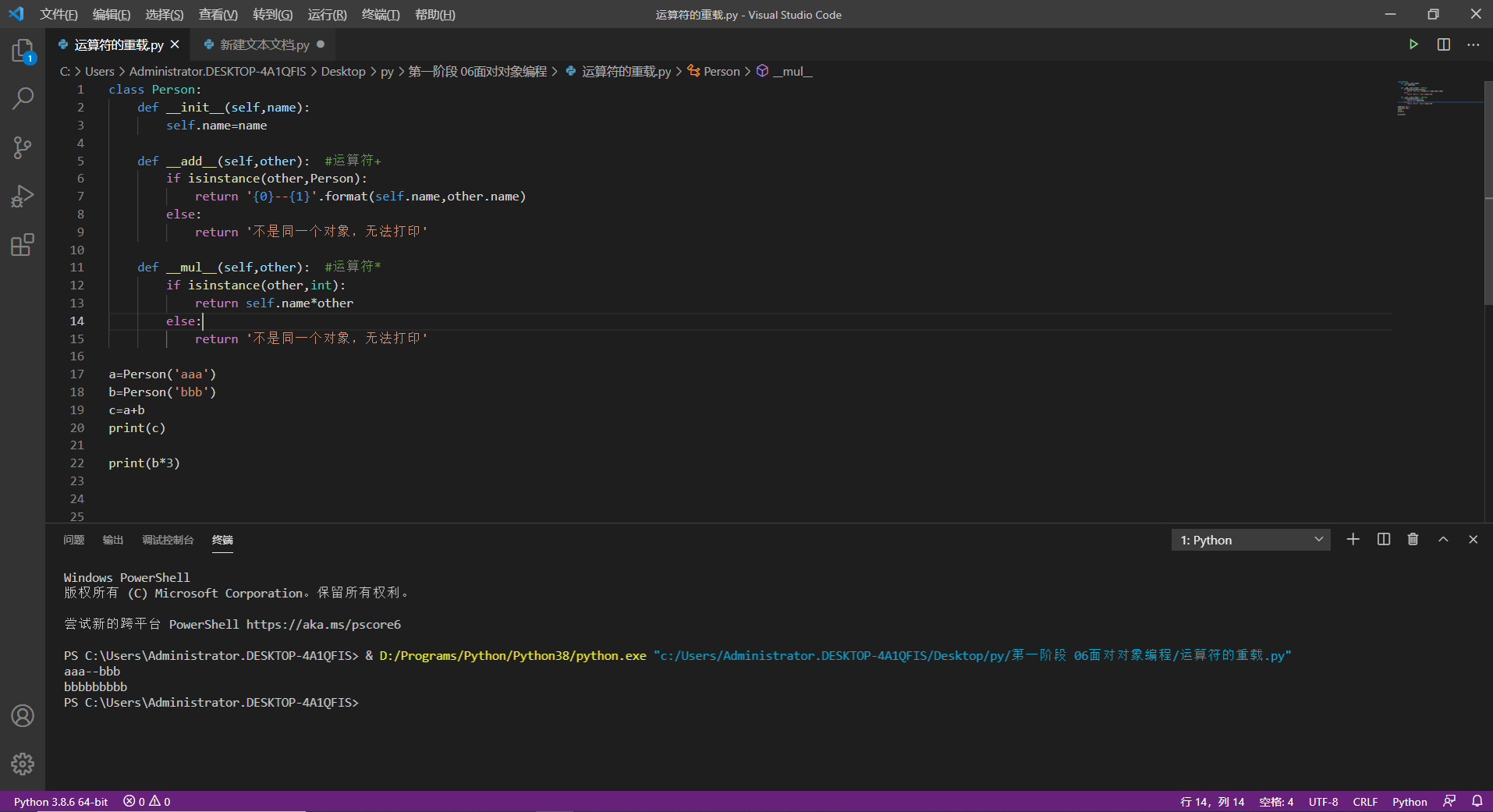The image size is (1493, 812).
Task: Go to line via 行 14, 列 14
Action: pos(1212,801)
